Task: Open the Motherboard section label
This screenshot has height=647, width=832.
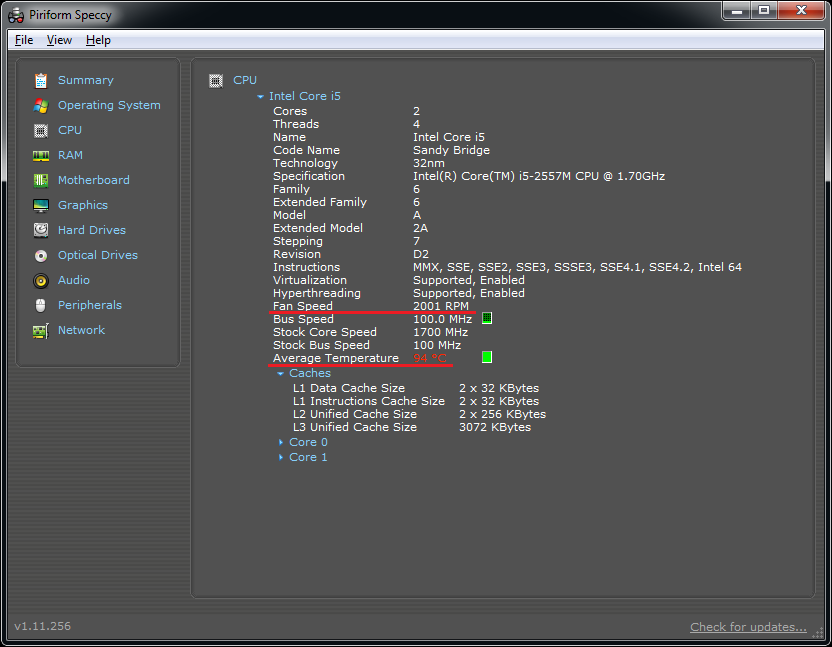Action: [x=93, y=180]
